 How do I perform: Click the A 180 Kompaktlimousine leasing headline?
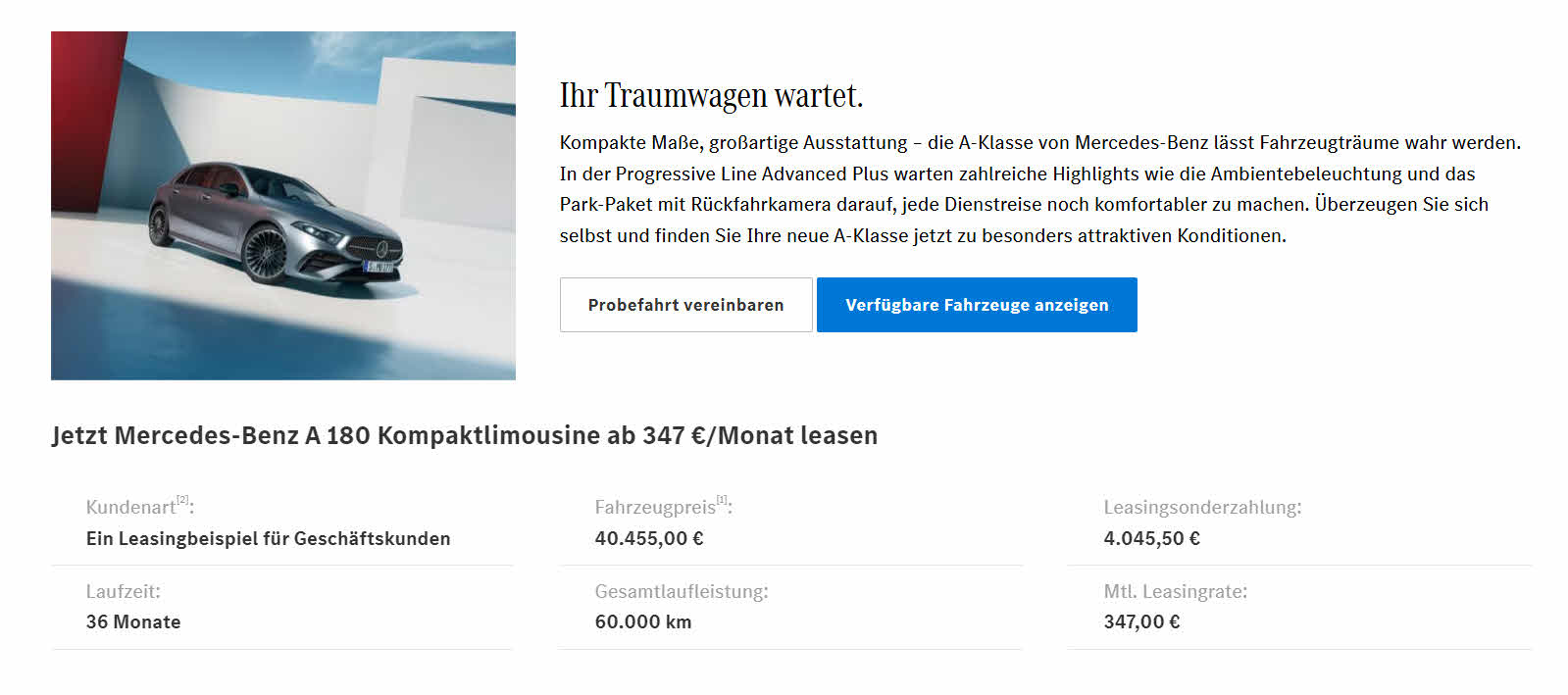465,435
